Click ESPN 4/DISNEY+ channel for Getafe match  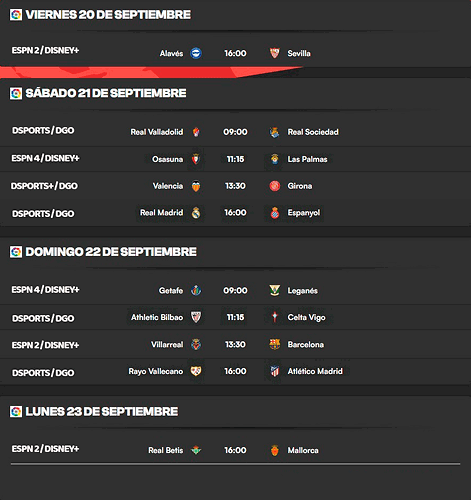45,290
